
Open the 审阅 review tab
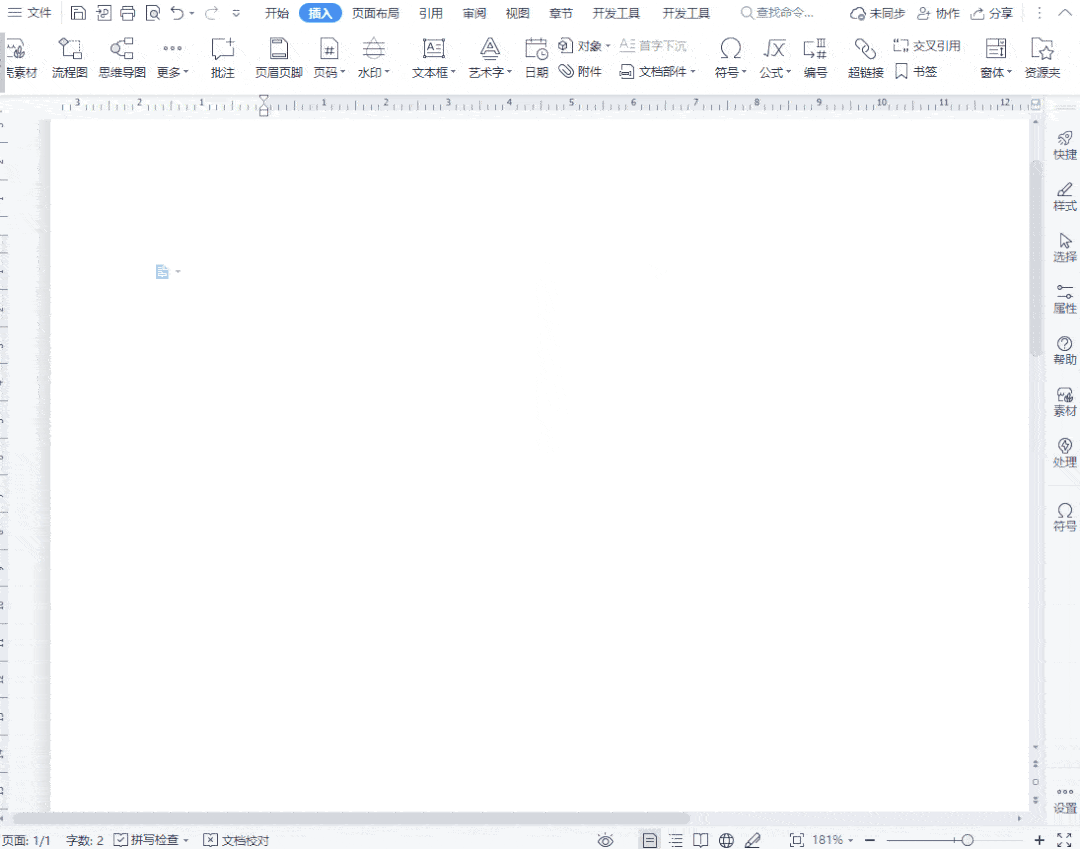tap(474, 13)
